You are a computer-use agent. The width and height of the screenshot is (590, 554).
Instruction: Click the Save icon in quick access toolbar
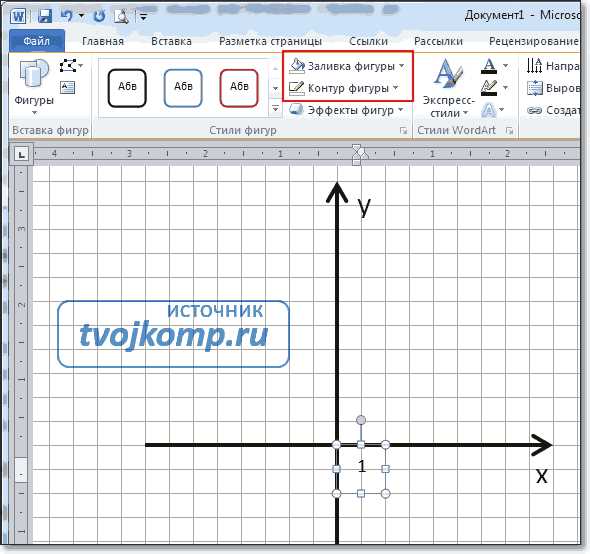[45, 16]
